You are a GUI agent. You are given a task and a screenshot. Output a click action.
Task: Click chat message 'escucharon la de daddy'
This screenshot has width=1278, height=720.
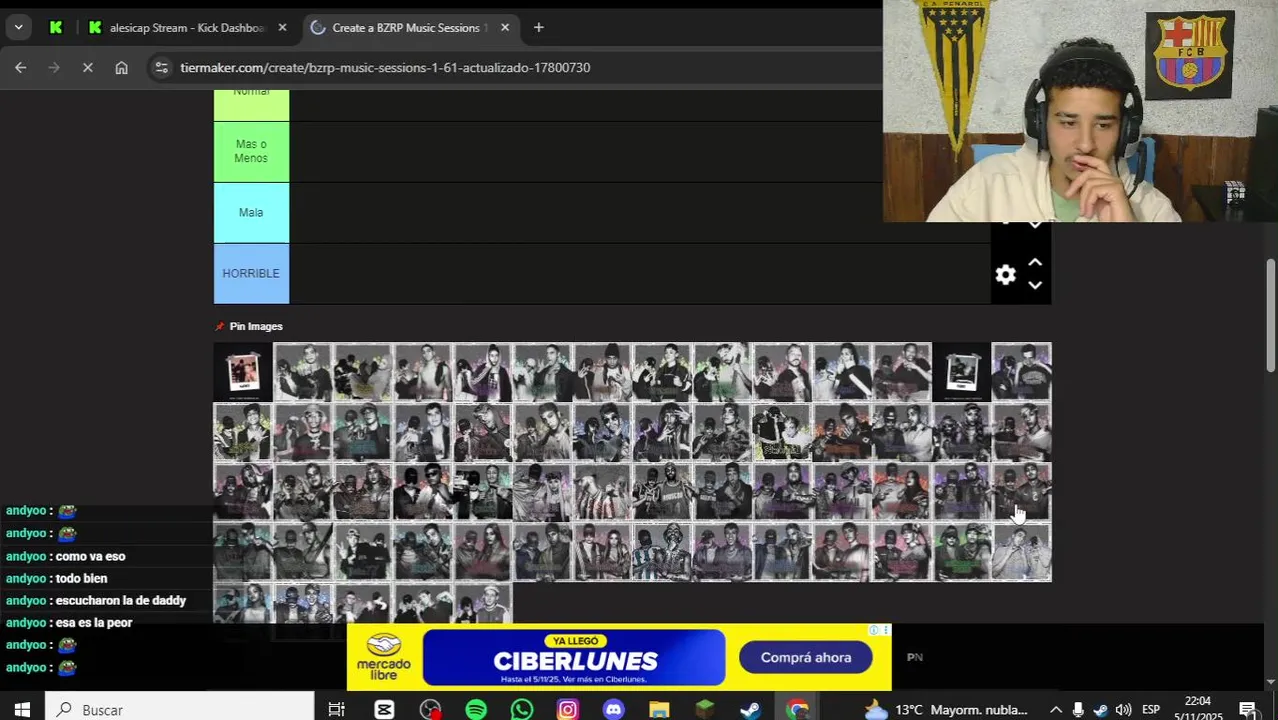(x=120, y=600)
